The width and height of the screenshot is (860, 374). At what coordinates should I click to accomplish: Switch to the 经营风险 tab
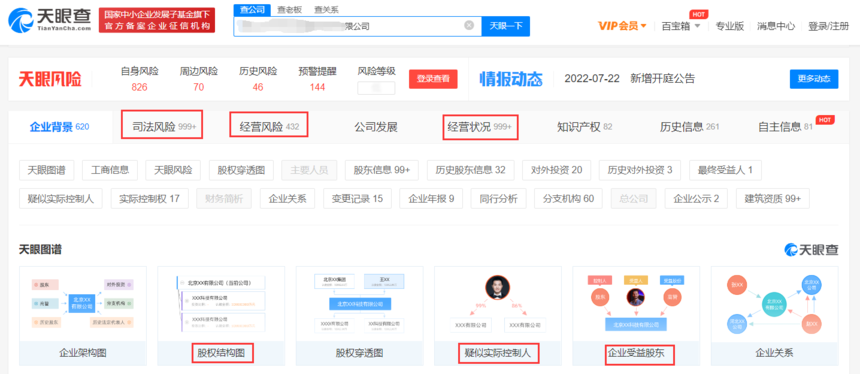click(x=269, y=127)
